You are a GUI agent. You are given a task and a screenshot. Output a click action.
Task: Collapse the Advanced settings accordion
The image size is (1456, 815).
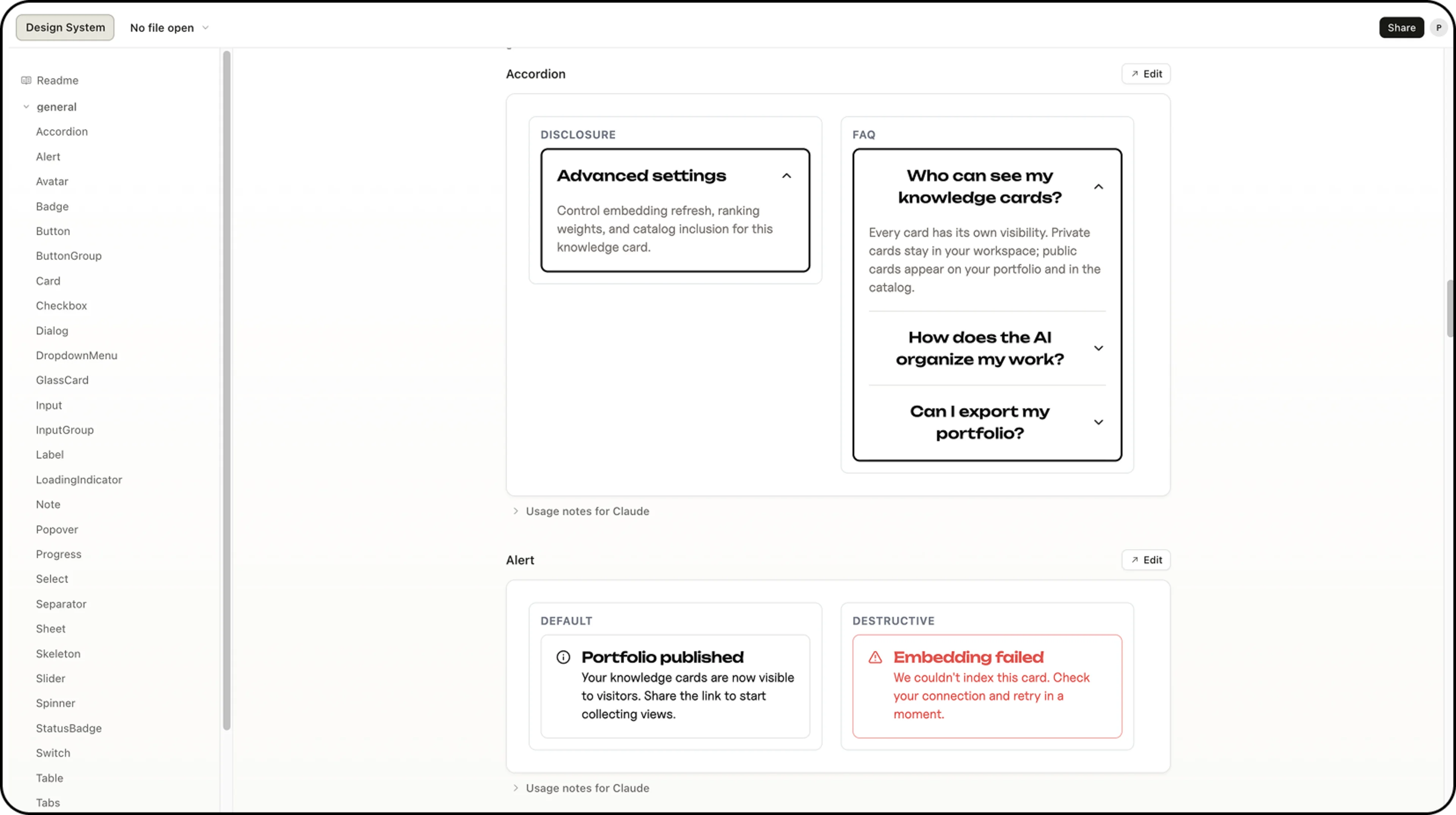tap(786, 176)
